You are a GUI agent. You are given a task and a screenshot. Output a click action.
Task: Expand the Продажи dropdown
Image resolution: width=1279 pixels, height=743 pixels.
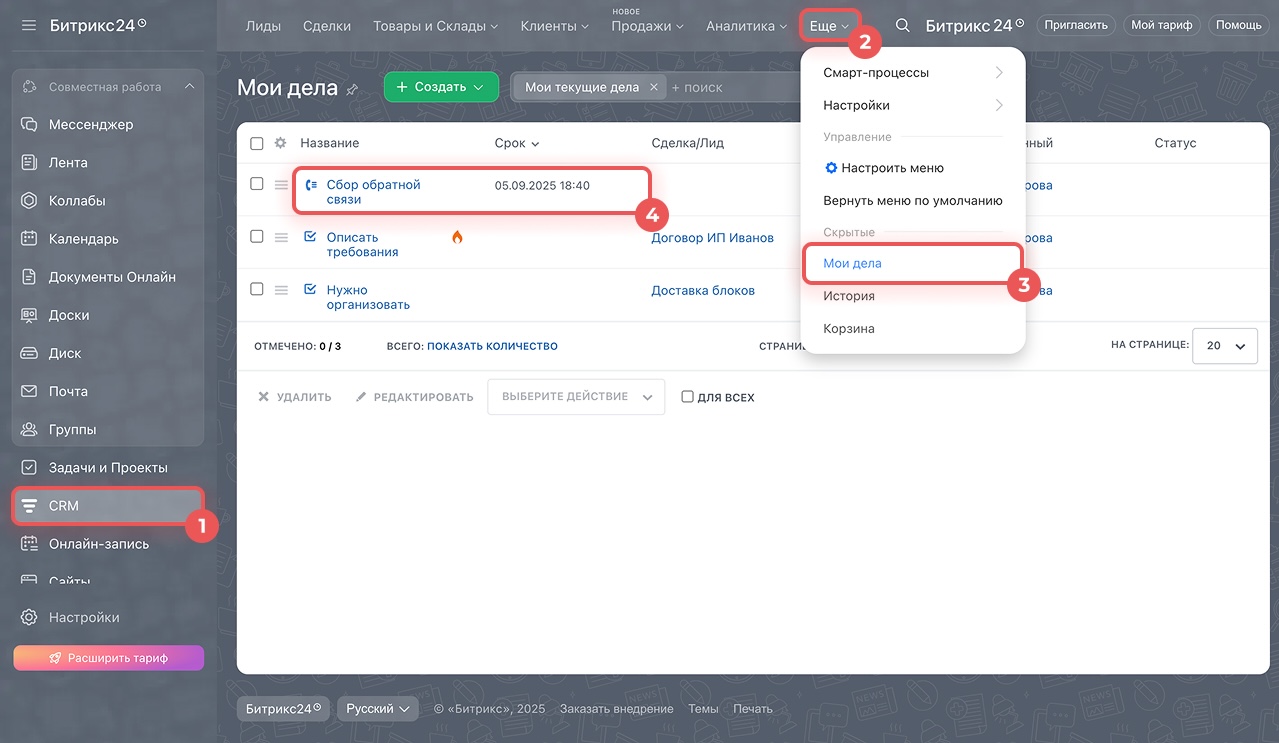point(648,26)
